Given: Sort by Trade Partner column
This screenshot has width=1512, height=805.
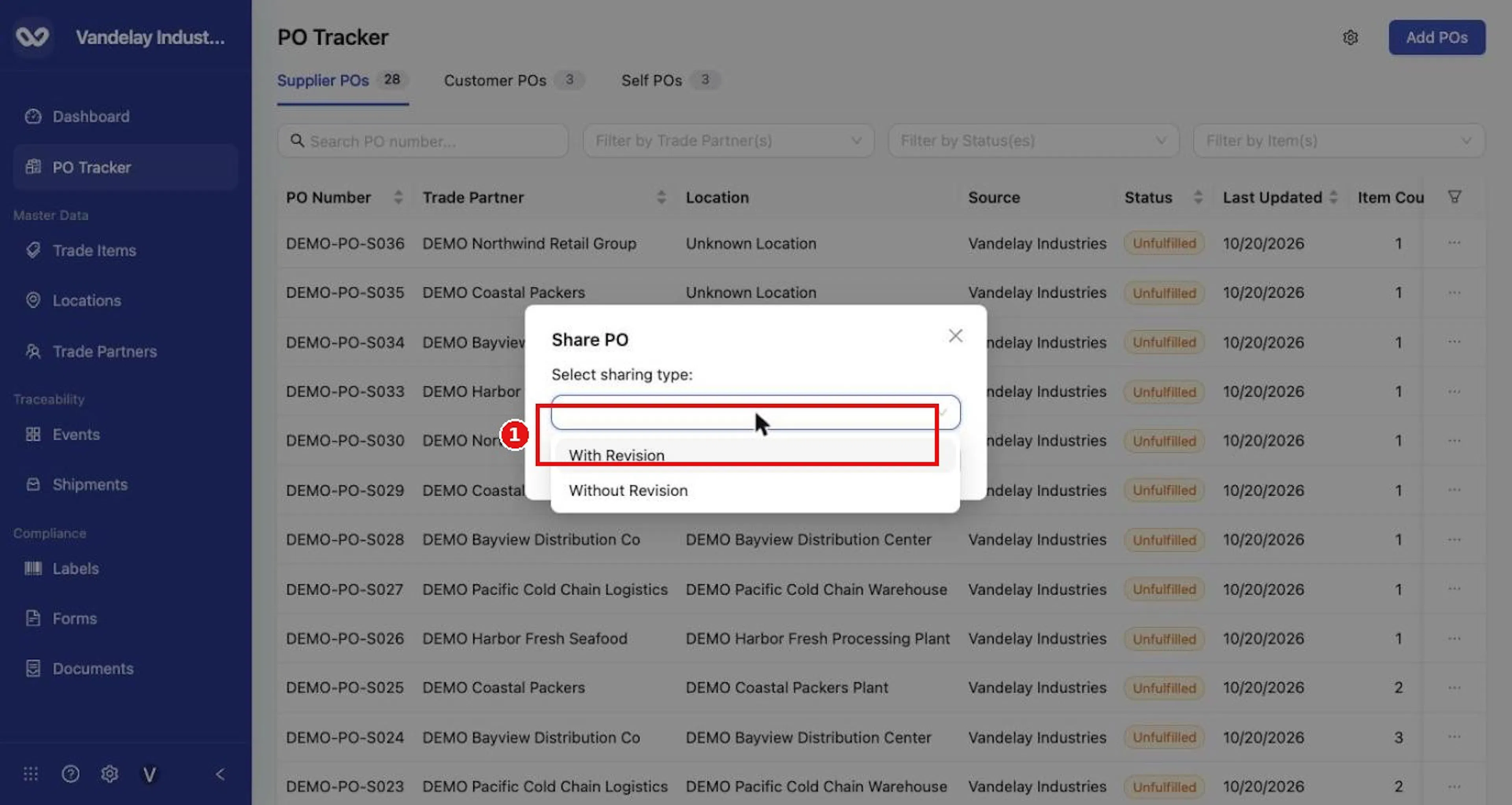Looking at the screenshot, I should [661, 197].
